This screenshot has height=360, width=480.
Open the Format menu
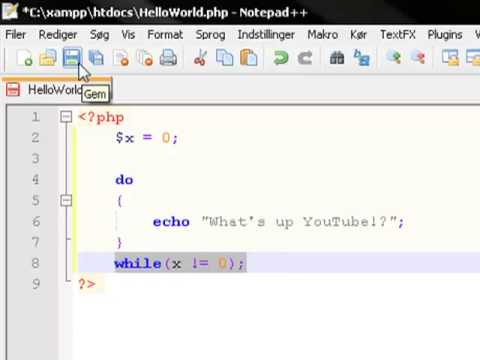point(165,35)
